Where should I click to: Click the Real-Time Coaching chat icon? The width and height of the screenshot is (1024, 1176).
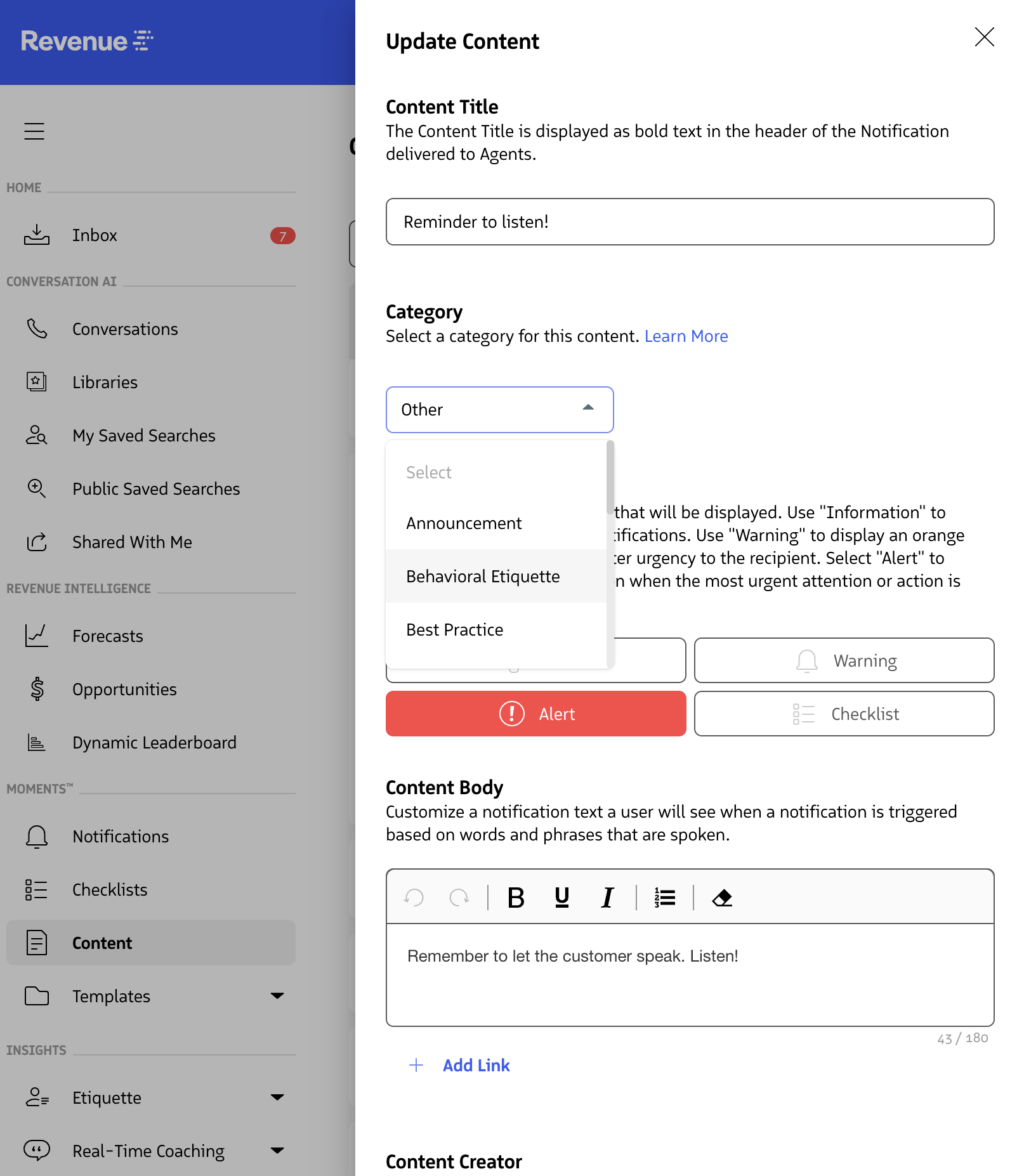pos(37,1151)
